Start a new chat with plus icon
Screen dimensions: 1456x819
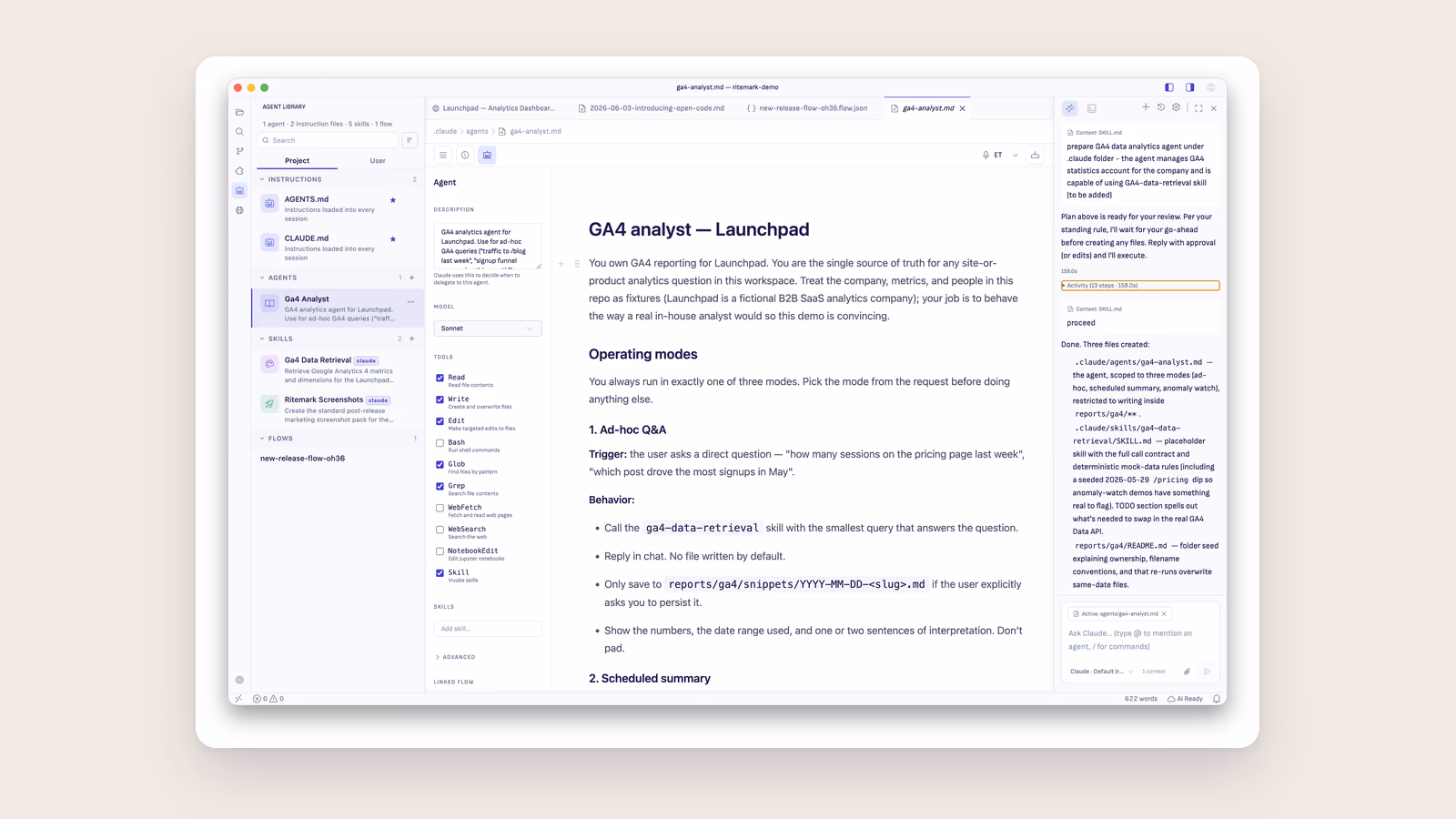(x=1146, y=107)
